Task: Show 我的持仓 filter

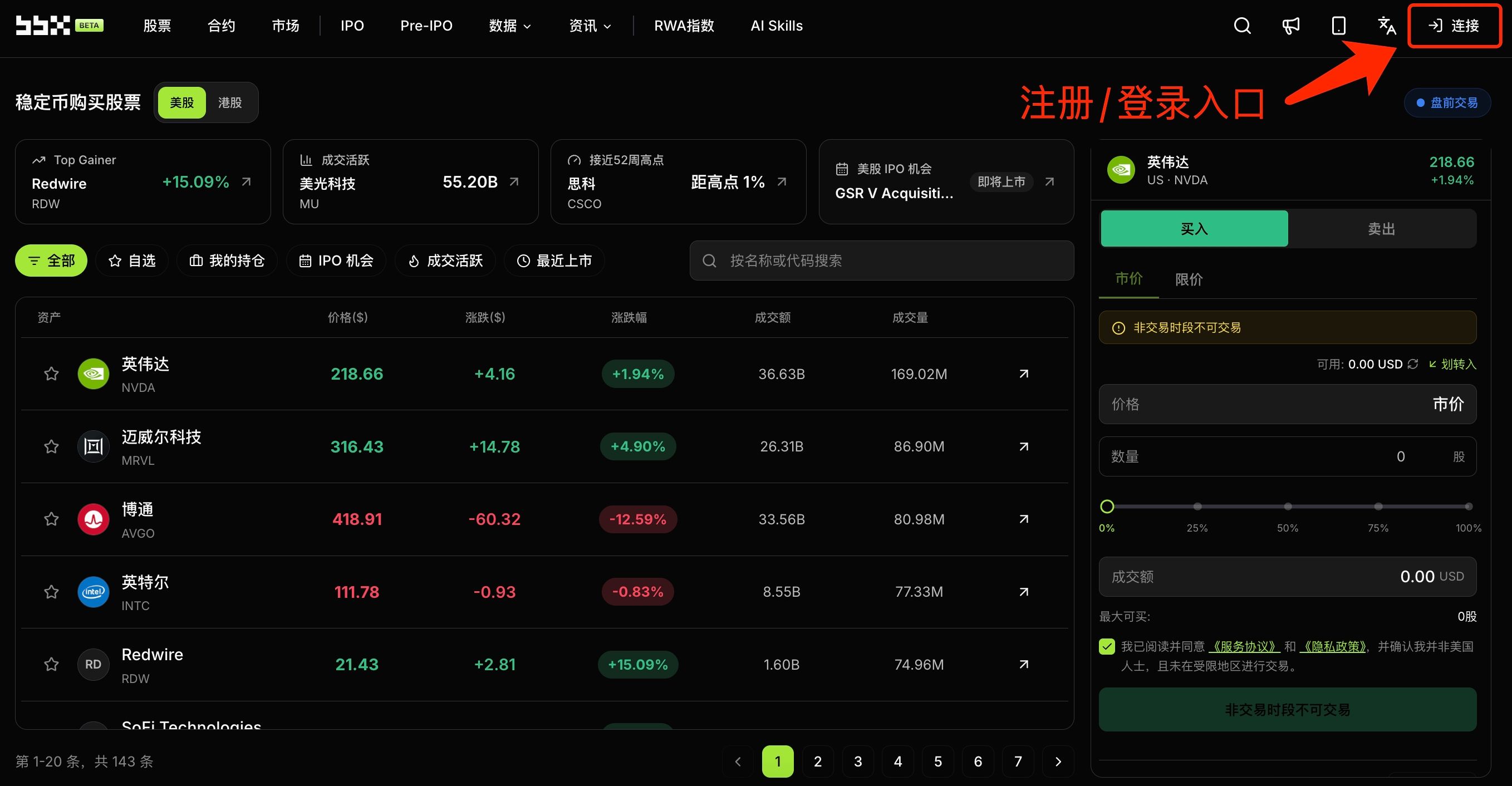Action: point(227,261)
